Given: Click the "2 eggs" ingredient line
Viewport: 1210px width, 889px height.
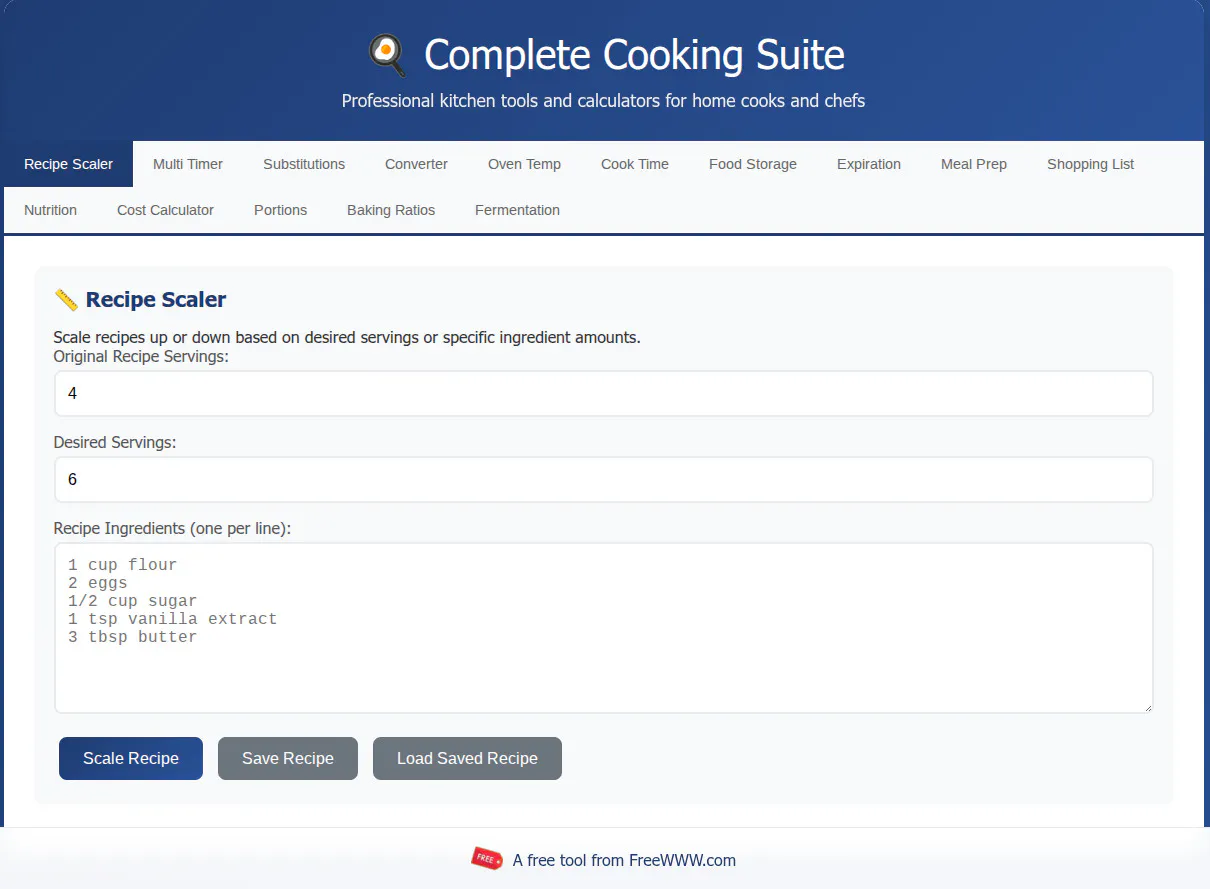Looking at the screenshot, I should pyautogui.click(x=97, y=583).
